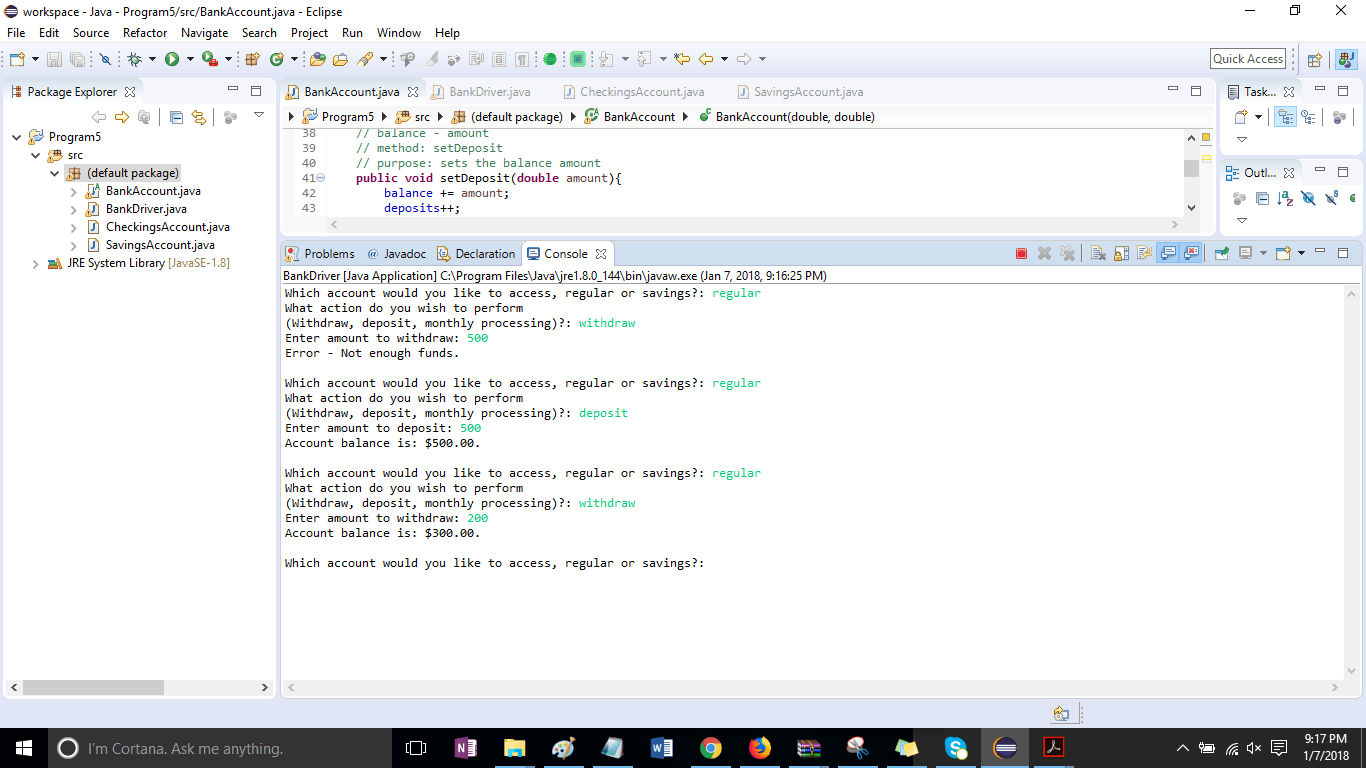Click Collapse All in Package Explorer

[176, 117]
